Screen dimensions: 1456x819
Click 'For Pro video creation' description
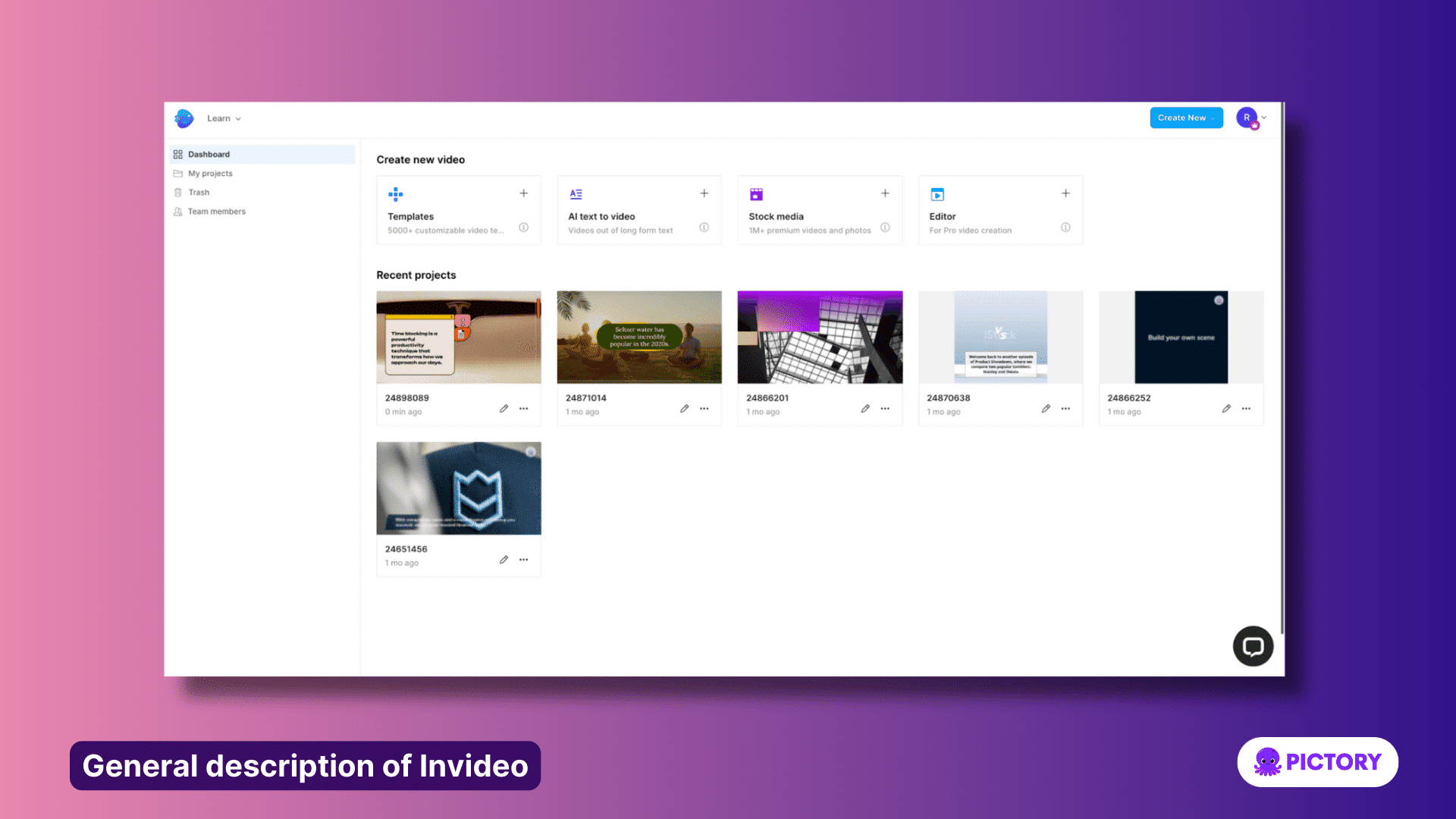coord(970,231)
